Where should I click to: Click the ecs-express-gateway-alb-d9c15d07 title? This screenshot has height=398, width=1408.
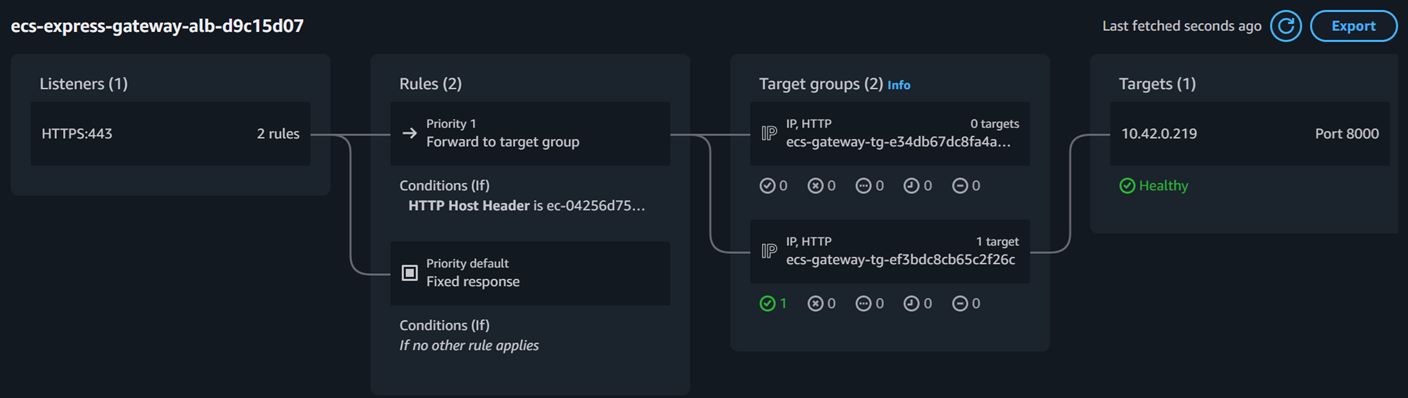(157, 26)
